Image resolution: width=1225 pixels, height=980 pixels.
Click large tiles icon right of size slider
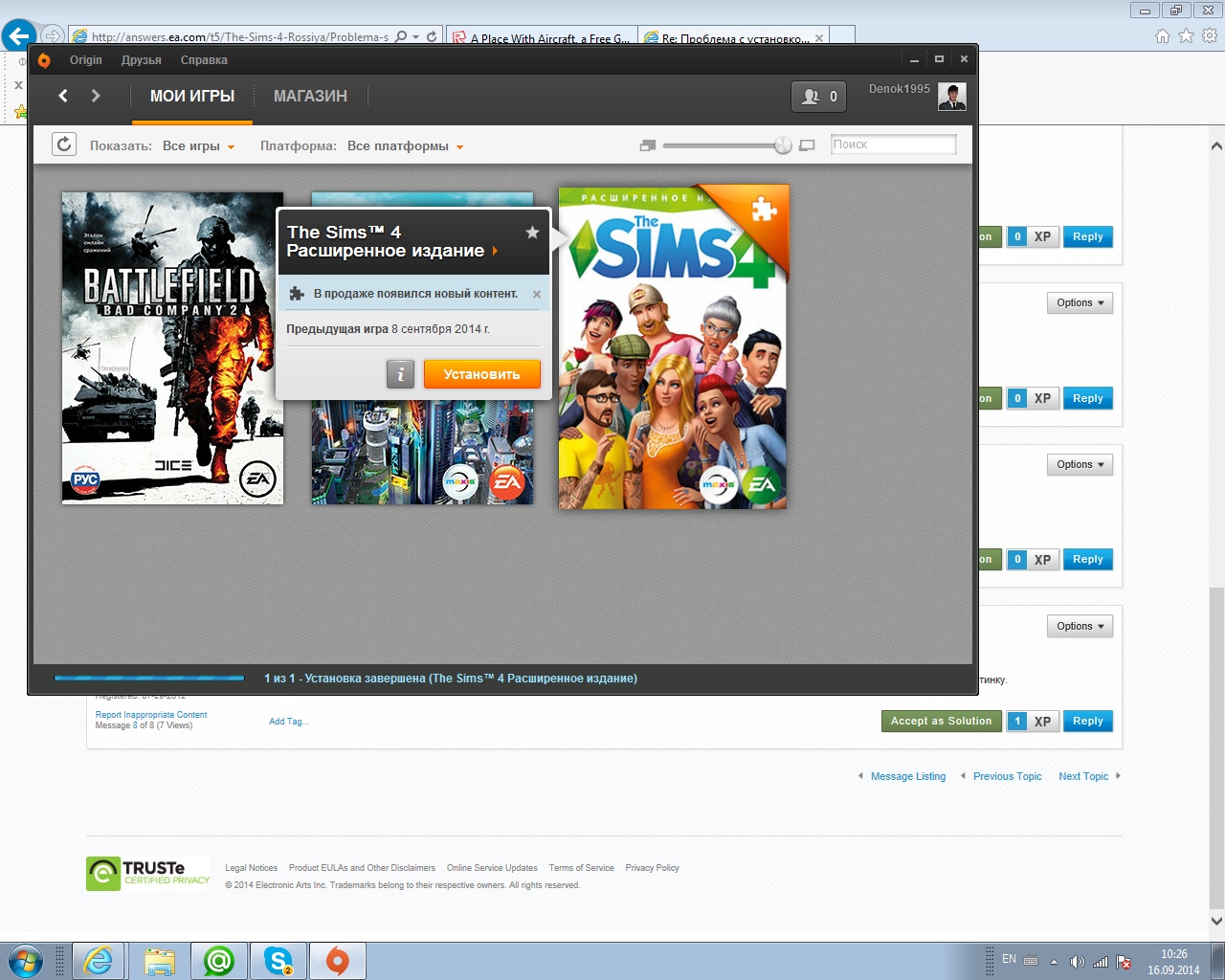pos(807,145)
